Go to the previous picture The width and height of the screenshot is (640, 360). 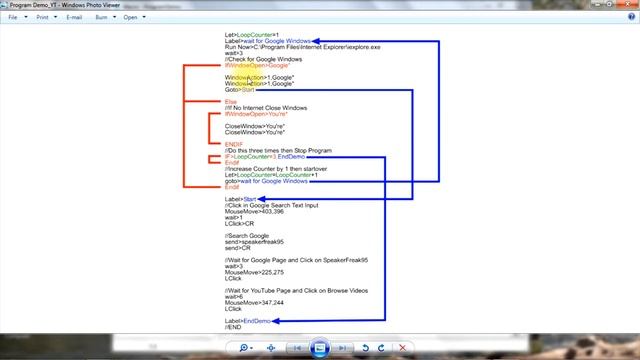[x=298, y=348]
